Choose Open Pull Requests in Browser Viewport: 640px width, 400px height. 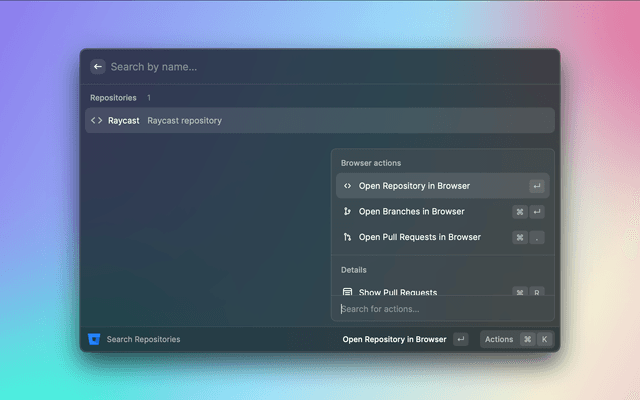[x=419, y=238]
